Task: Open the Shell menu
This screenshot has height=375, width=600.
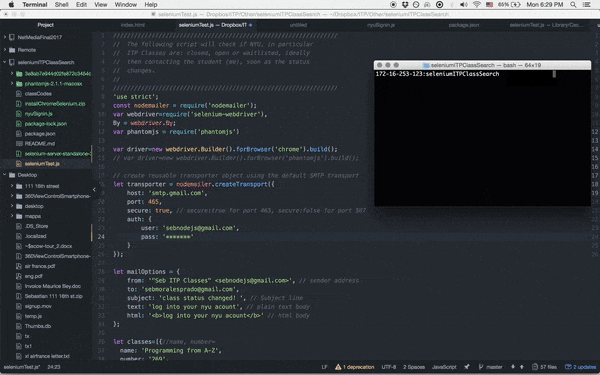Action: click(61, 5)
